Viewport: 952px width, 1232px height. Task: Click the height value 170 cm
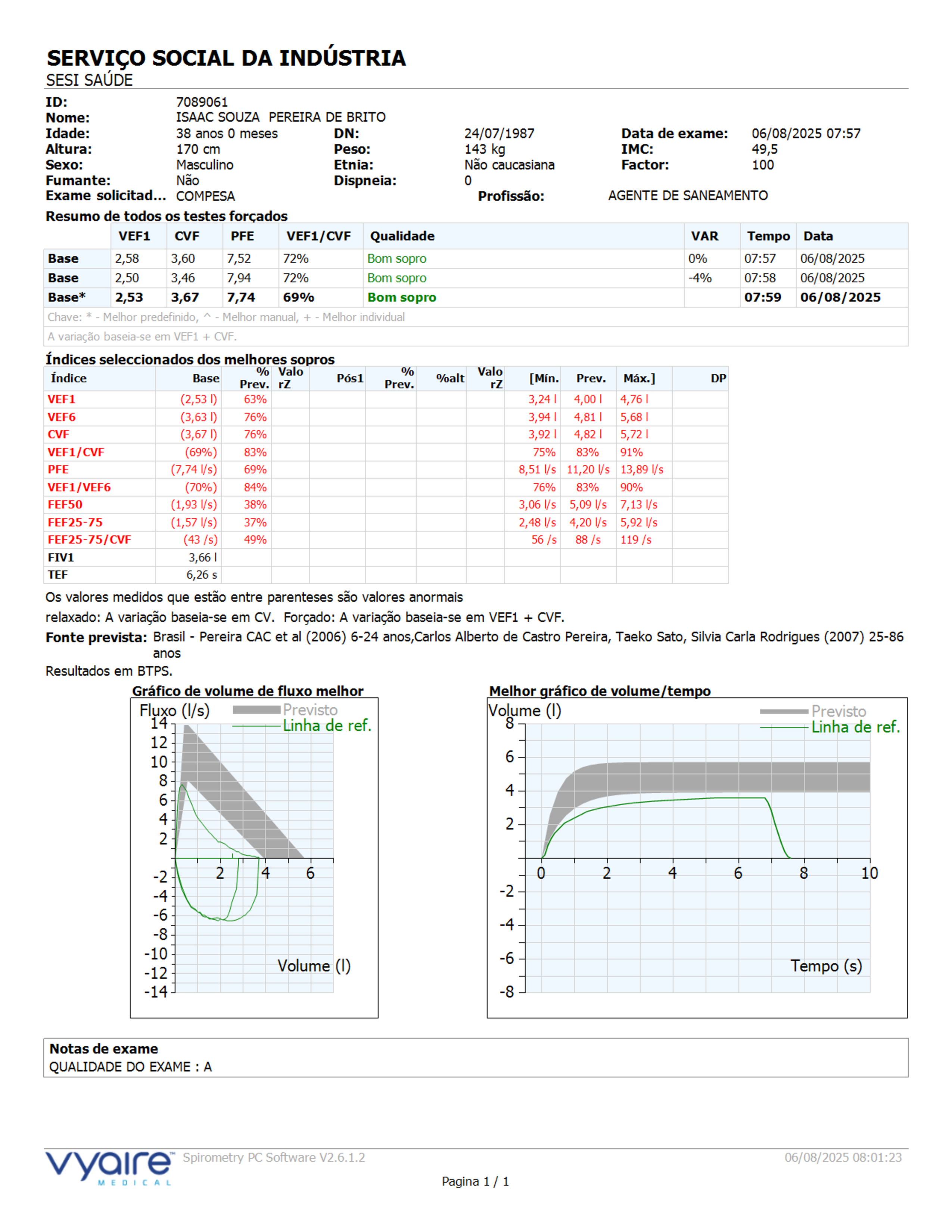(x=198, y=149)
